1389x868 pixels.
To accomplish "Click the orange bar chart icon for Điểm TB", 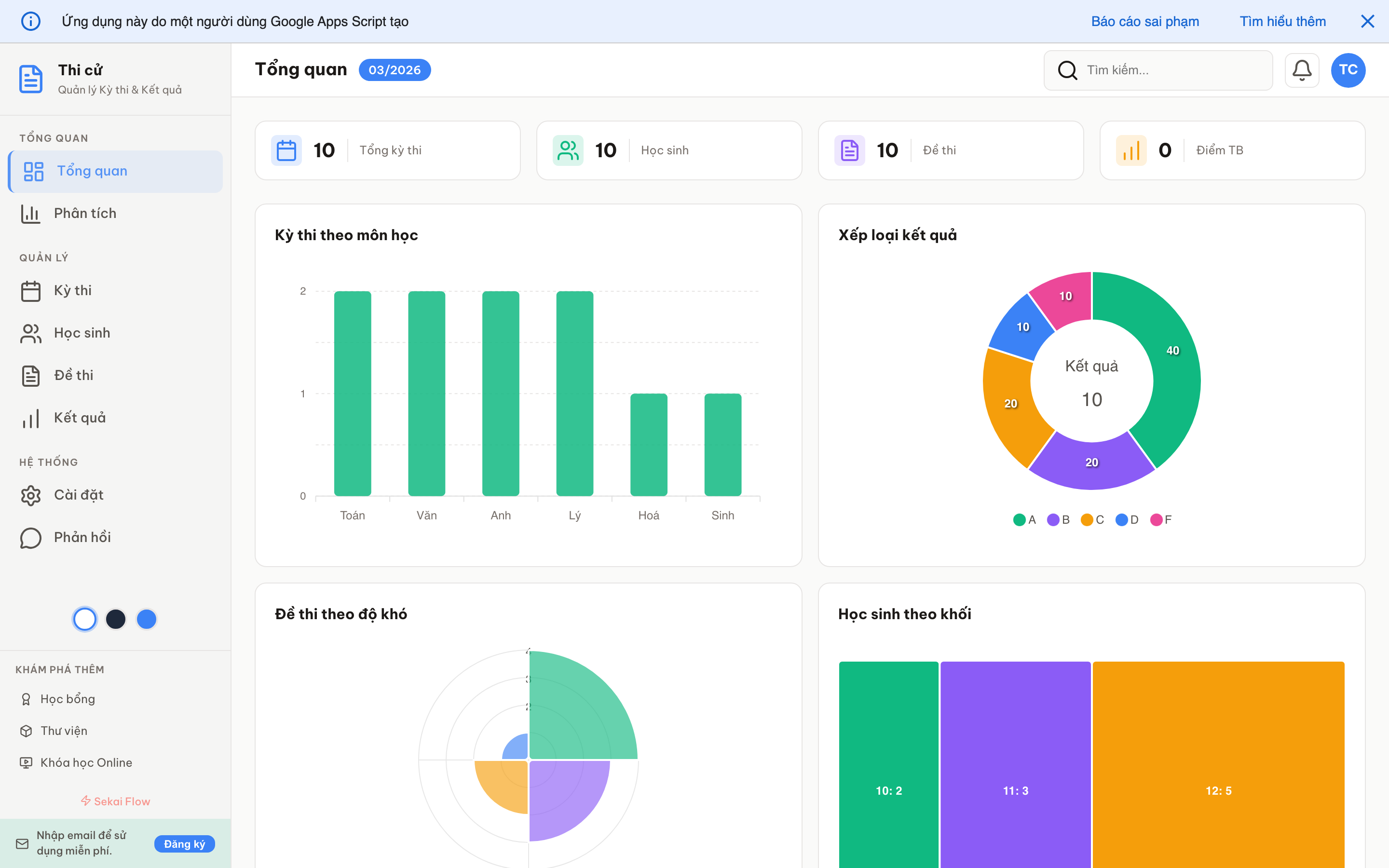I will (x=1130, y=150).
